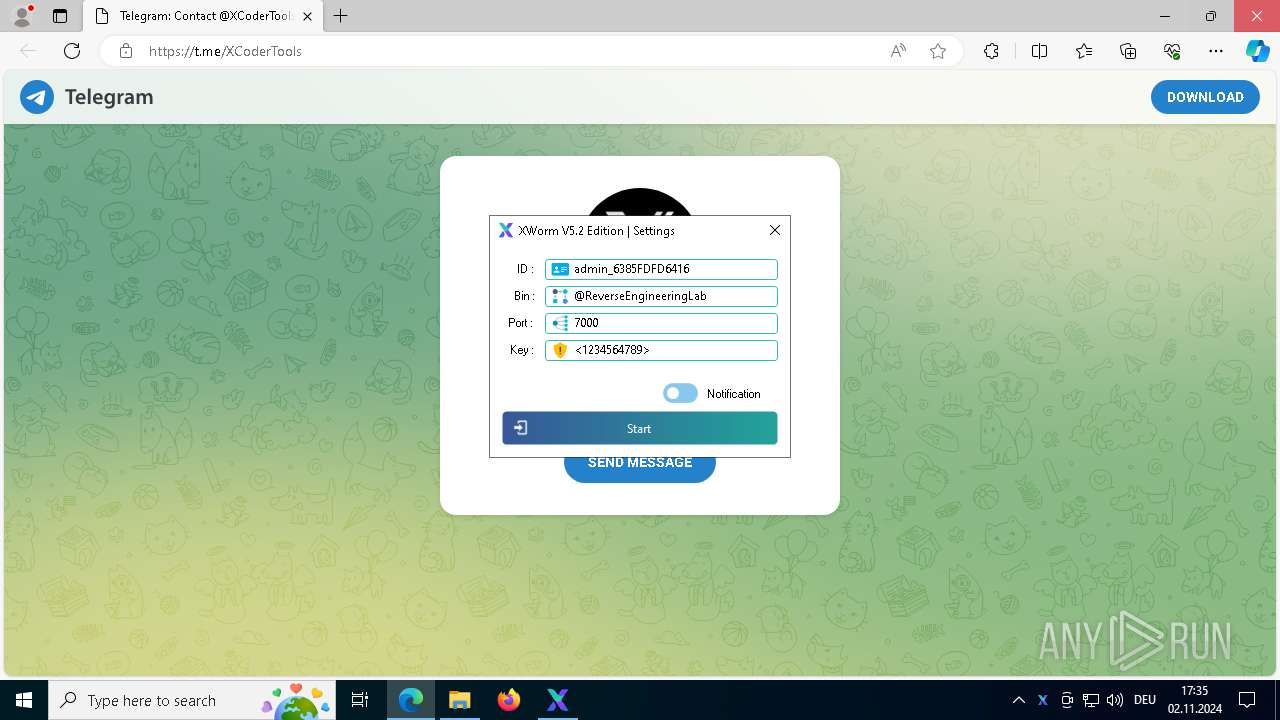Edit the Bin field @ReverseEngineeringLab

[661, 296]
